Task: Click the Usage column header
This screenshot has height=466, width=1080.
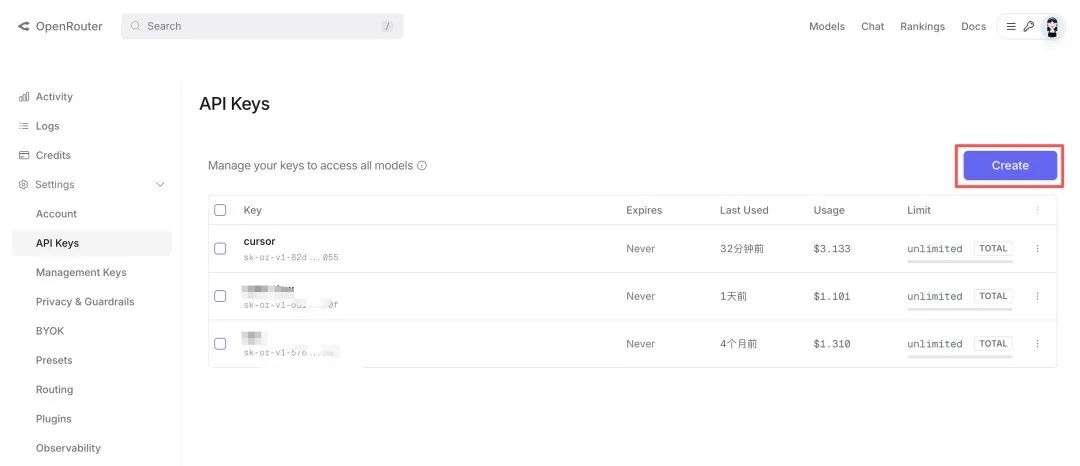Action: pyautogui.click(x=829, y=210)
